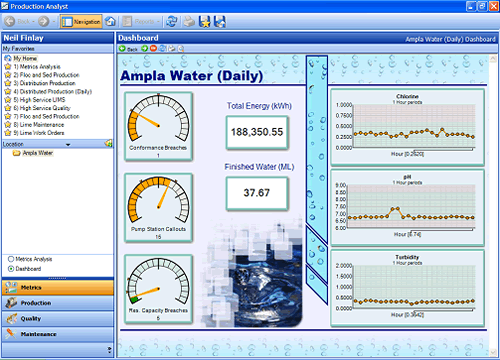Viewport: 500px width, 360px height.
Task: Expand the navigation pane overflow chevron
Action: tap(109, 350)
